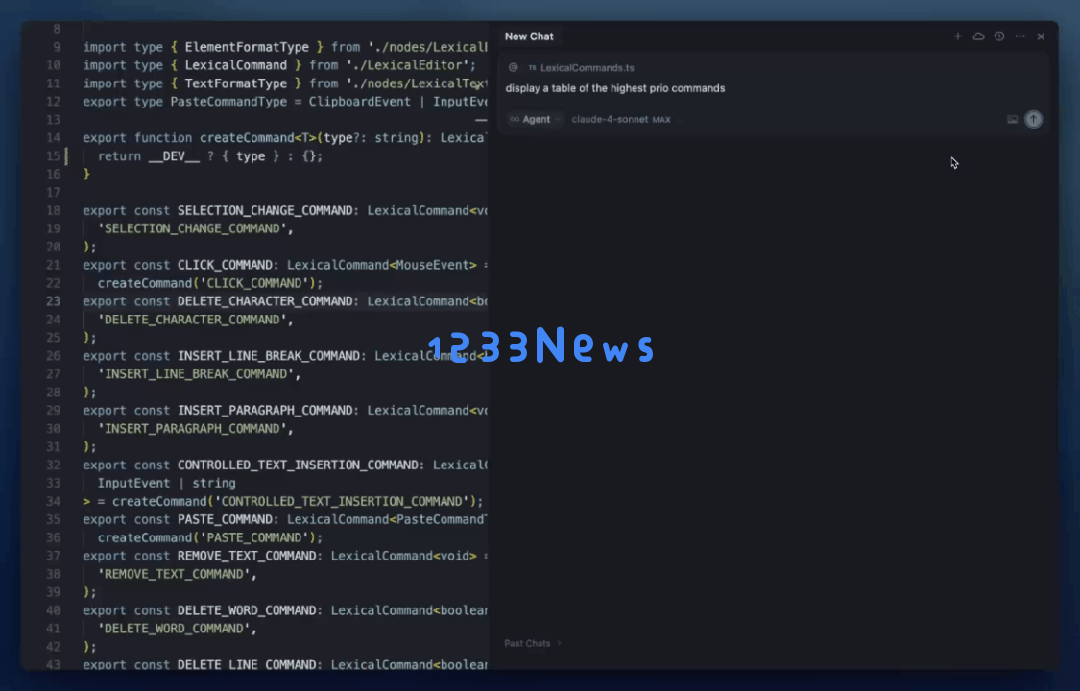Viewport: 1080px width, 691px height.
Task: Close the chat panel
Action: pos(1041,37)
